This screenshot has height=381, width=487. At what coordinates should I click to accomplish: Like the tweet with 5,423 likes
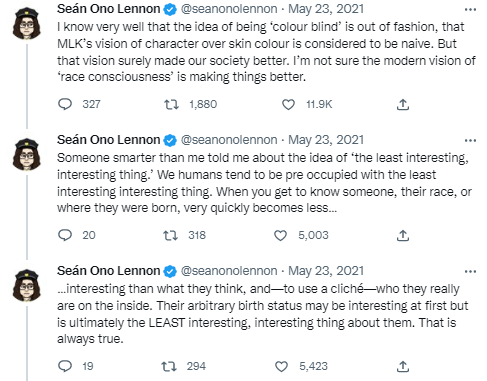pos(281,366)
